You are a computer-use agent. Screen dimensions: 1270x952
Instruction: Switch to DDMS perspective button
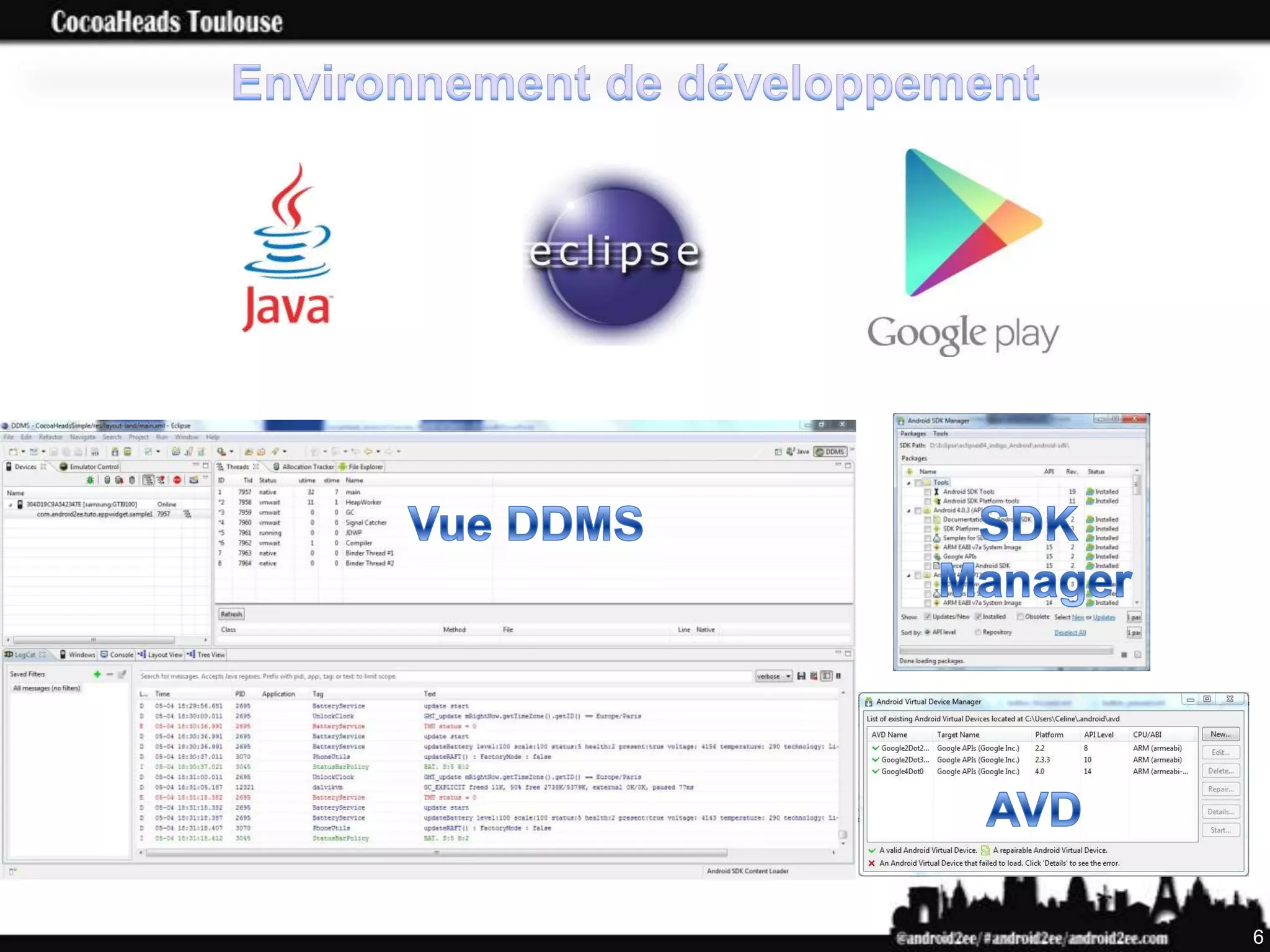click(x=830, y=451)
